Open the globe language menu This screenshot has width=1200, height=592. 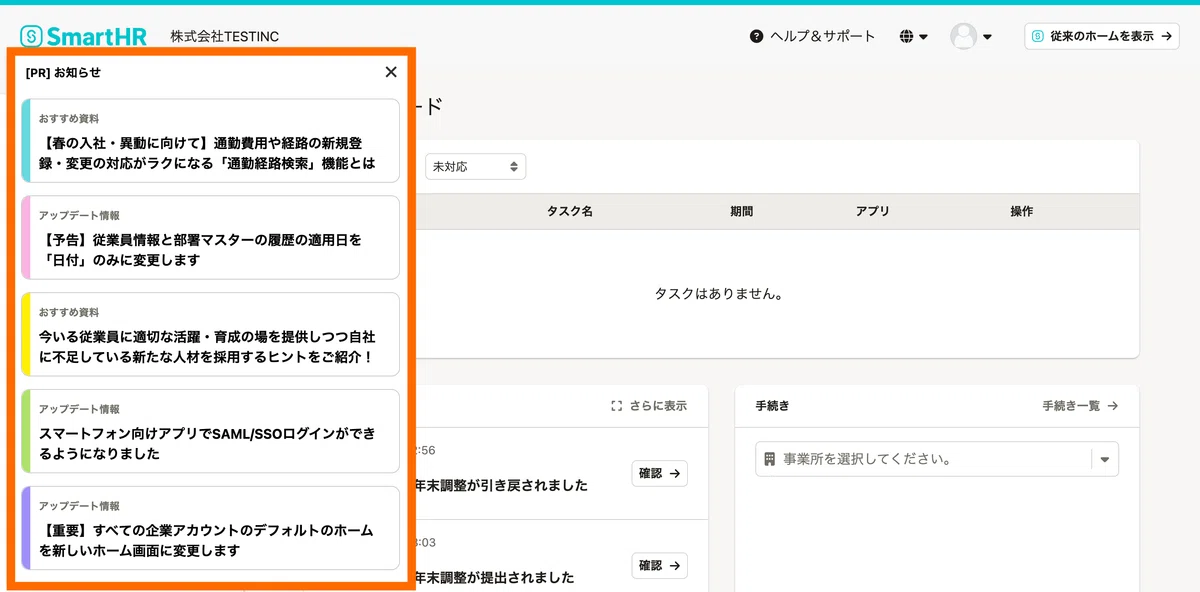(x=914, y=37)
